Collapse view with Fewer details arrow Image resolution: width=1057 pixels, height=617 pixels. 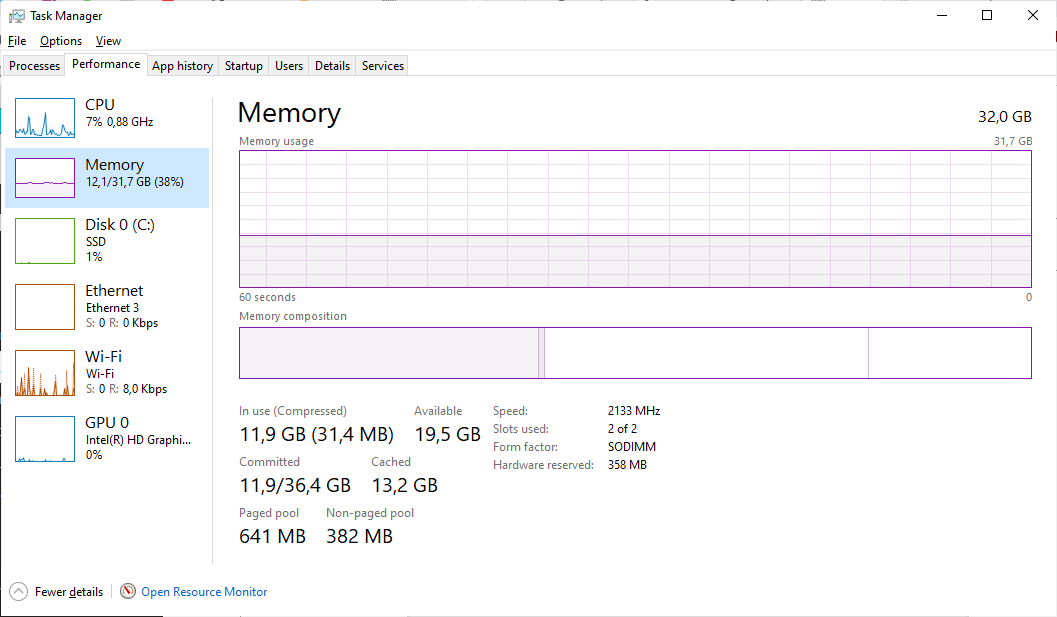click(18, 592)
